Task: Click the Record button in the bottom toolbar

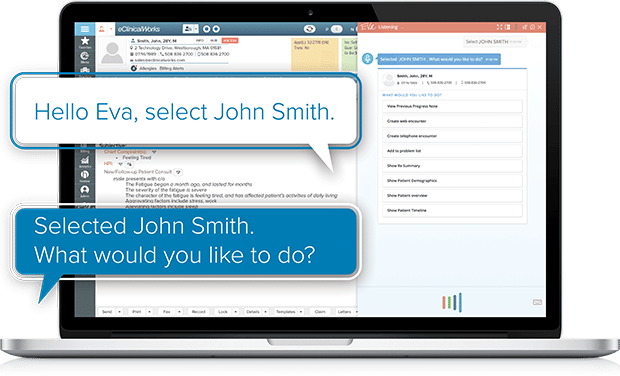Action: coord(198,312)
